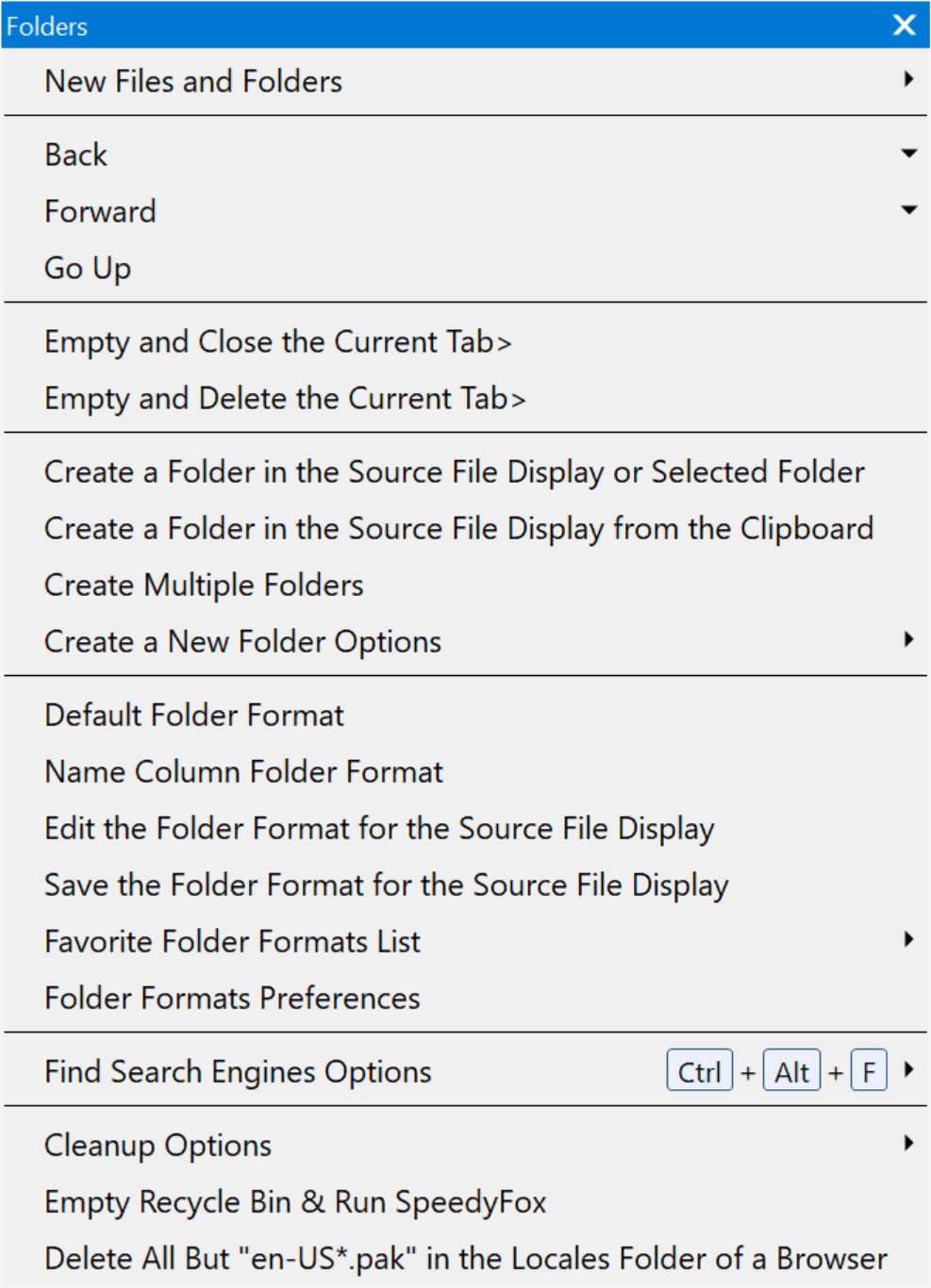This screenshot has height=1288, width=931.
Task: Open the Back history dropdown arrow
Action: (x=909, y=153)
